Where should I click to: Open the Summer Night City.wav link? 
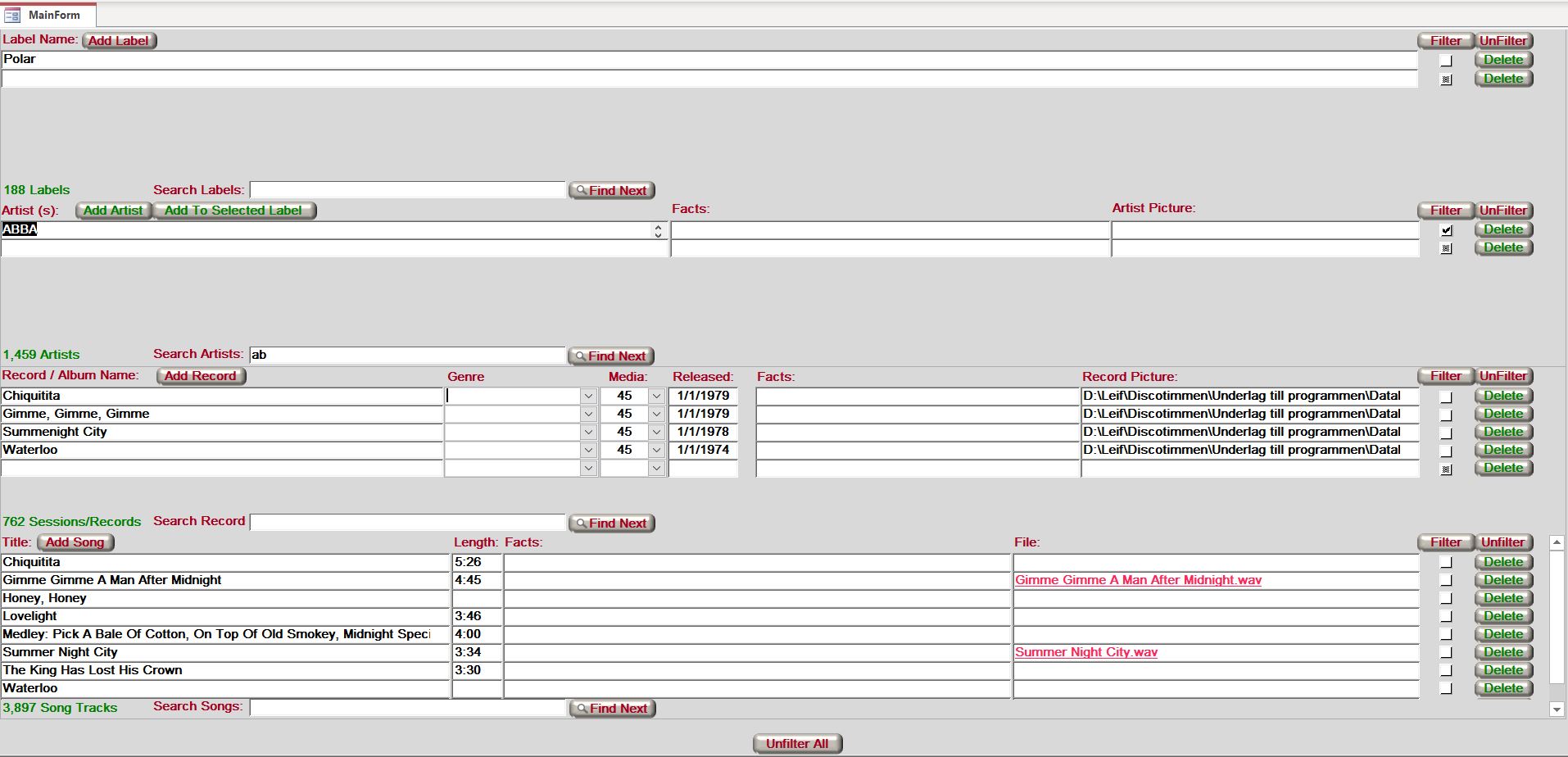click(1086, 652)
